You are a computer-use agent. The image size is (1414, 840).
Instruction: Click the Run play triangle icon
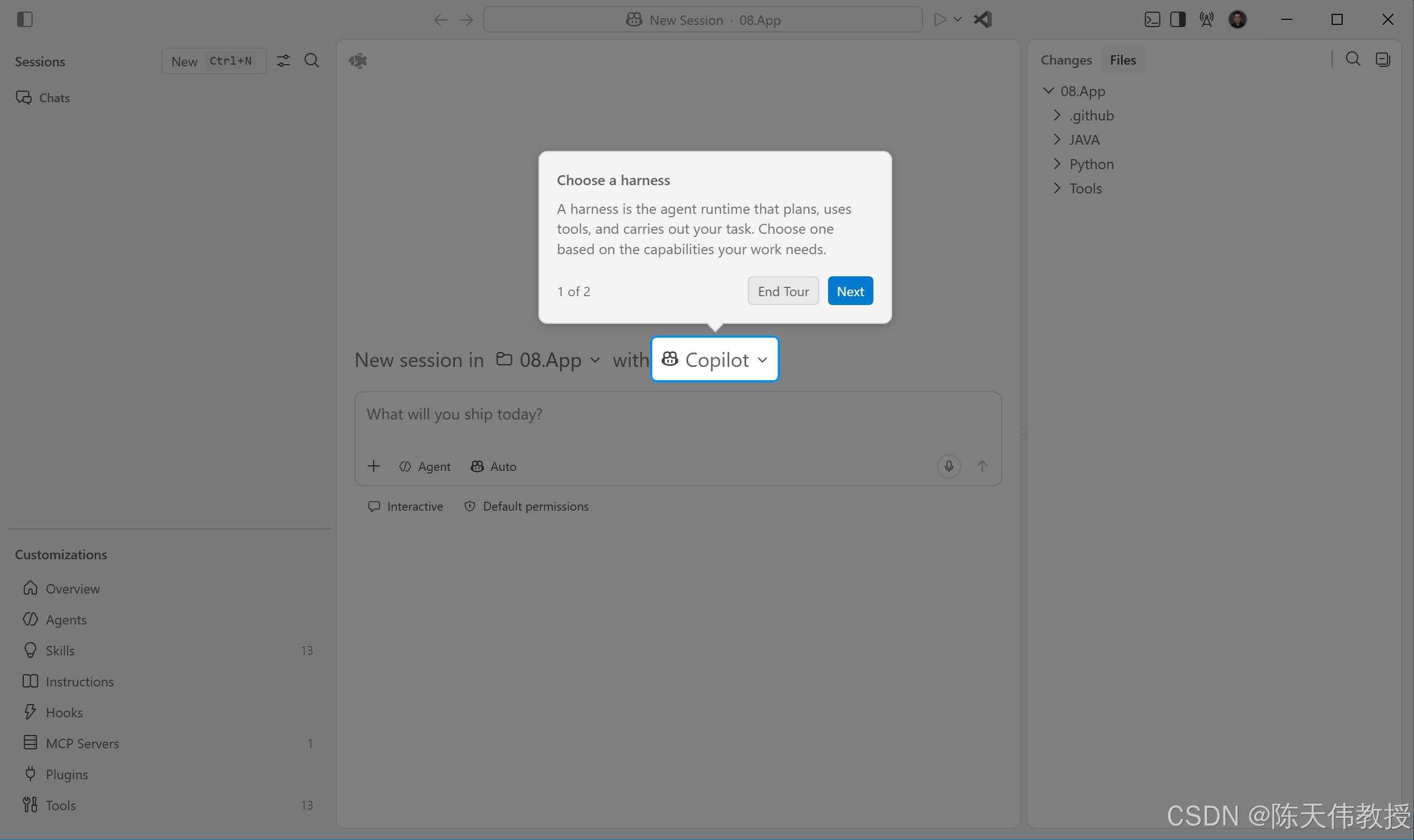940,20
